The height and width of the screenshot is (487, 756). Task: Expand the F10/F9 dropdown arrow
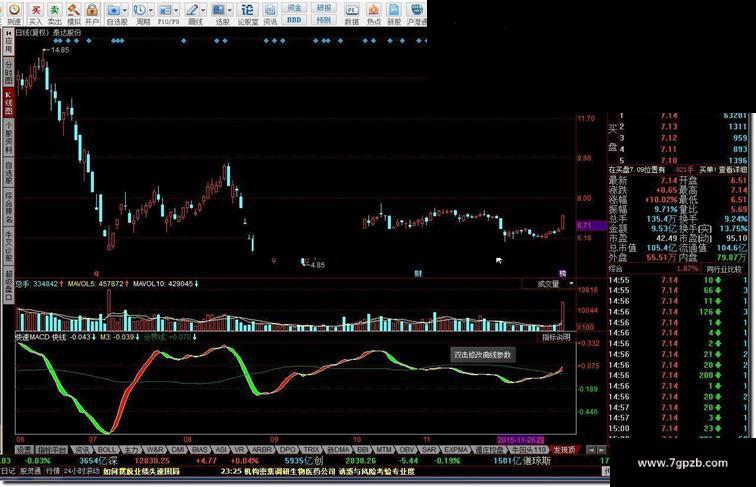pos(176,10)
